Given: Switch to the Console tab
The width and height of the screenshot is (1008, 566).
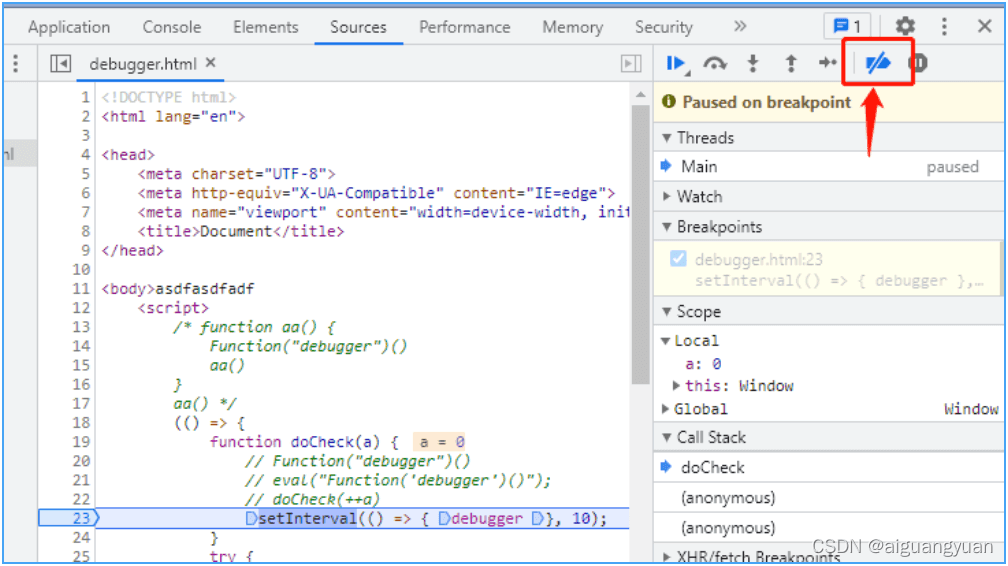Looking at the screenshot, I should (171, 27).
